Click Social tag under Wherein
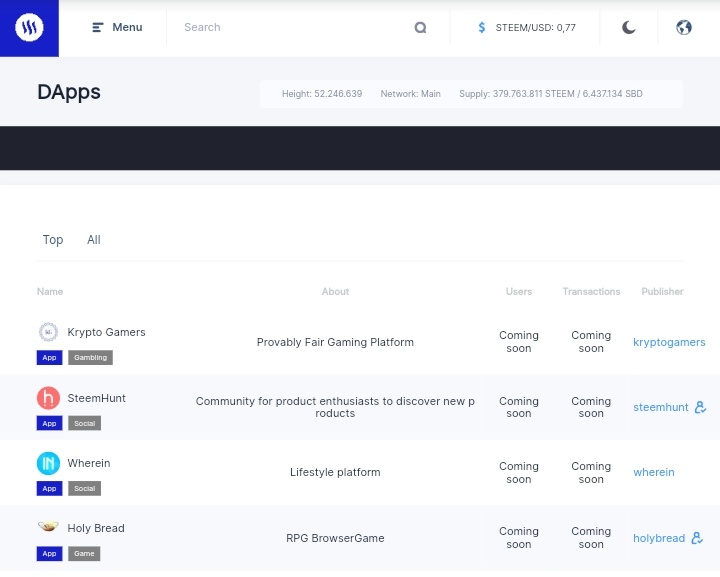720x577 pixels. click(x=84, y=488)
